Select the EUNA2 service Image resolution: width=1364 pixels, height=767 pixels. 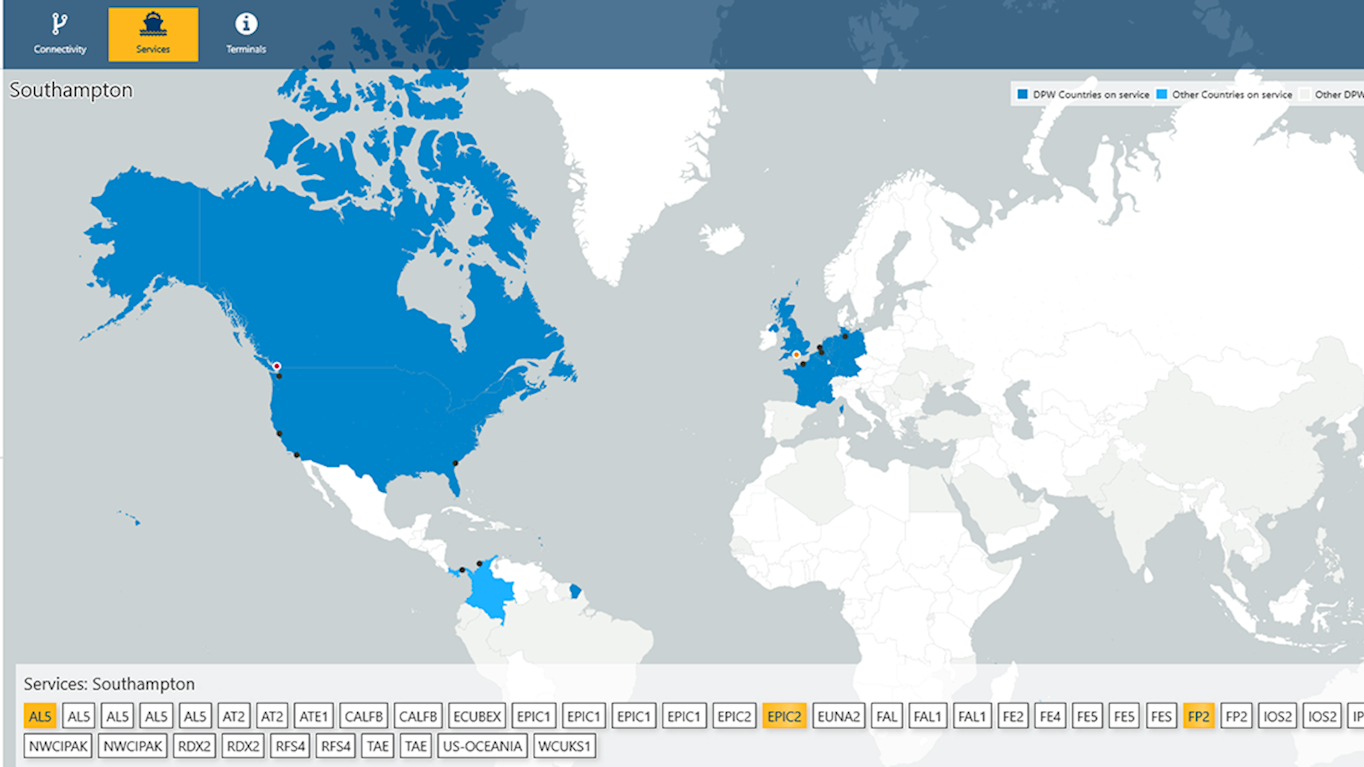point(838,716)
